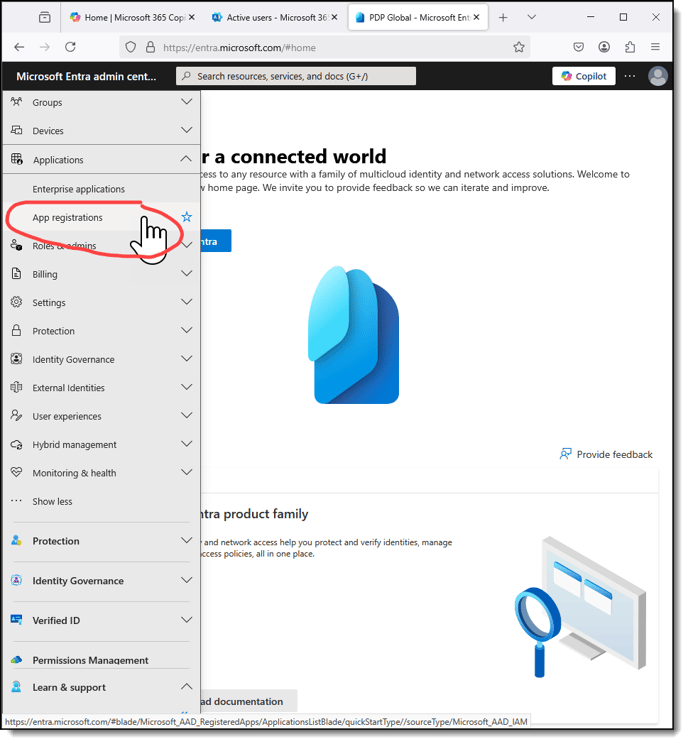
Task: Select the PDP Global Microsoft Entra tab
Action: (418, 18)
